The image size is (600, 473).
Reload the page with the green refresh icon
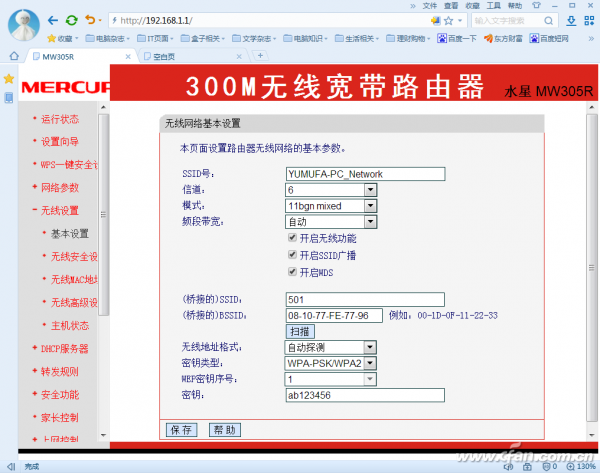pos(72,20)
